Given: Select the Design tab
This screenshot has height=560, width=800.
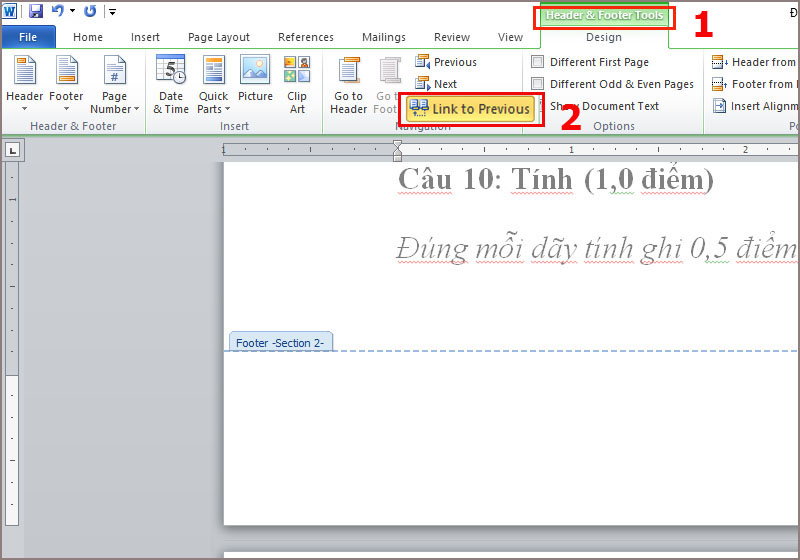Looking at the screenshot, I should pos(604,37).
